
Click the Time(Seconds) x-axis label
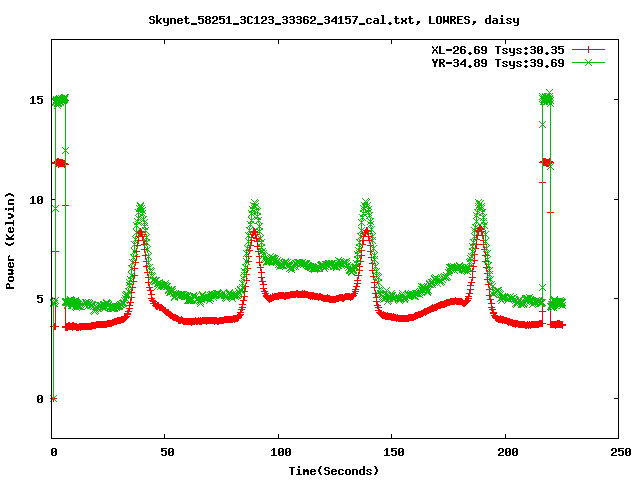334,471
